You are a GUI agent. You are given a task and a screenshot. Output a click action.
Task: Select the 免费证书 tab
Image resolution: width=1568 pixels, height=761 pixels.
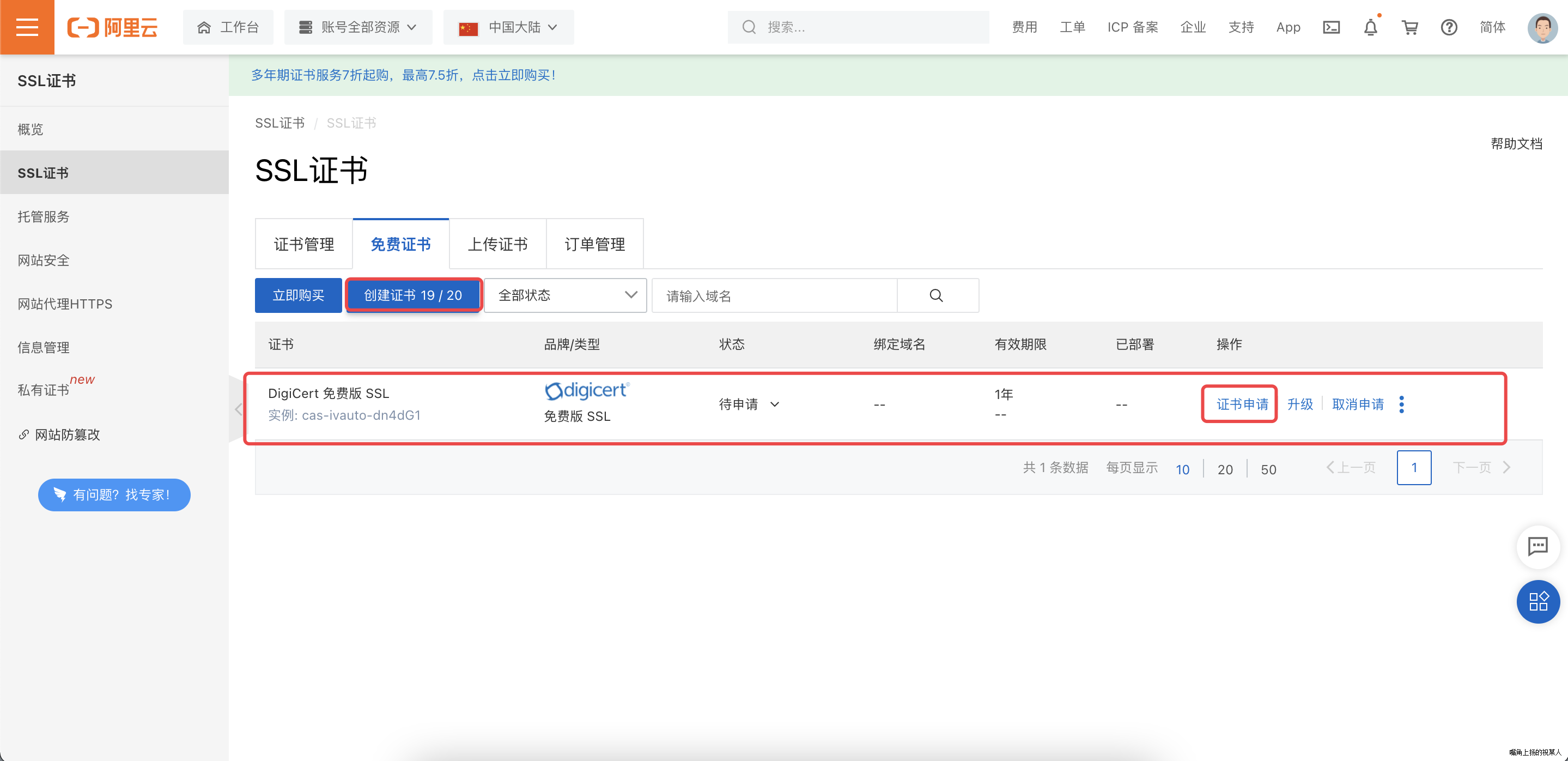pos(400,244)
